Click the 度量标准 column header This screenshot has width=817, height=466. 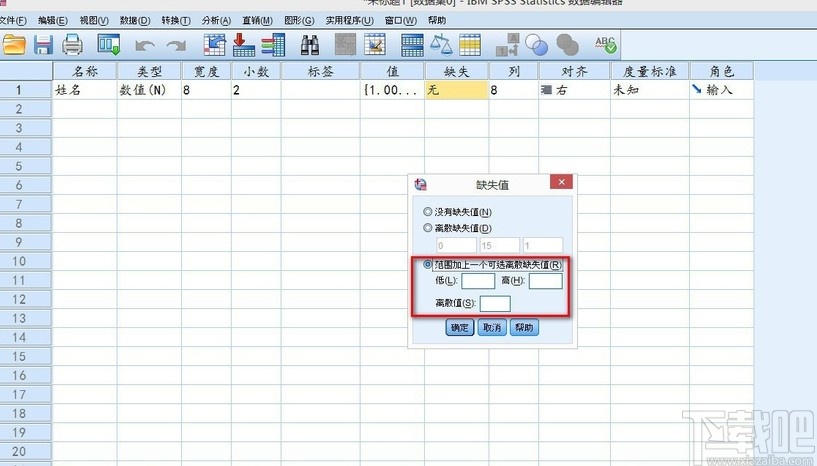coord(650,71)
